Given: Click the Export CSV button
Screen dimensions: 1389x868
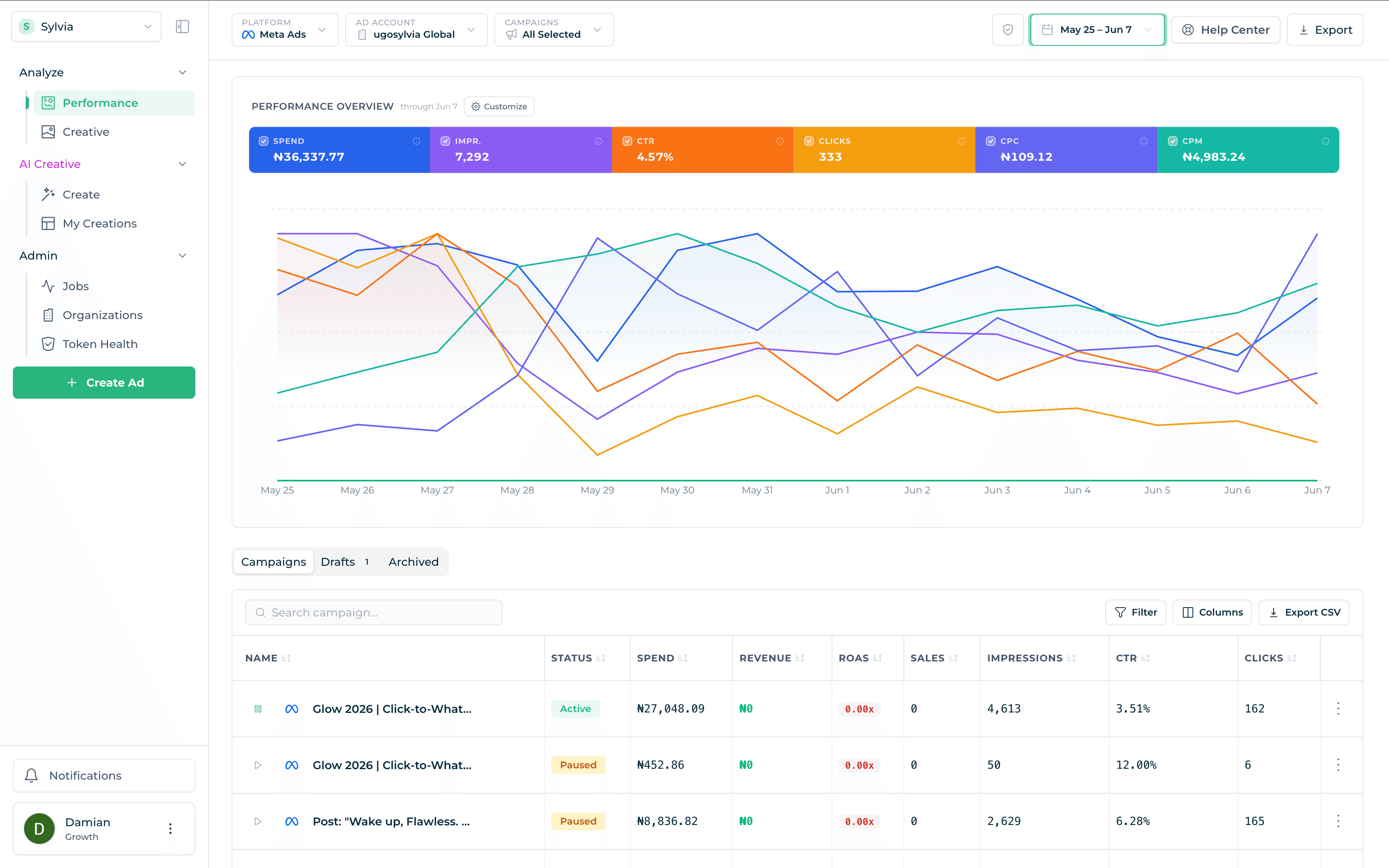Looking at the screenshot, I should [x=1303, y=612].
